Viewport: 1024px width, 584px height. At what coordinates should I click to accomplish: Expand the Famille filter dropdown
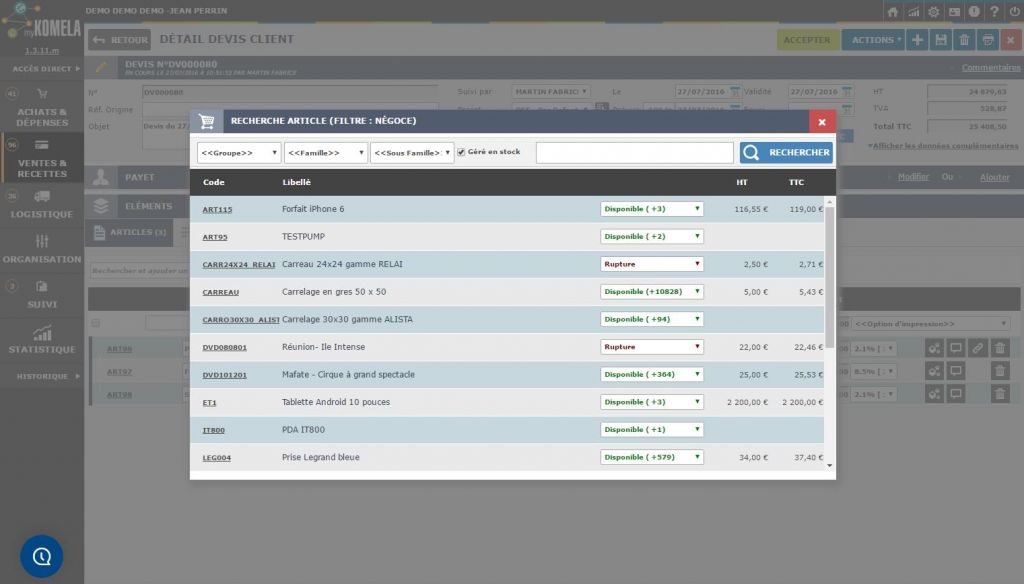click(325, 153)
